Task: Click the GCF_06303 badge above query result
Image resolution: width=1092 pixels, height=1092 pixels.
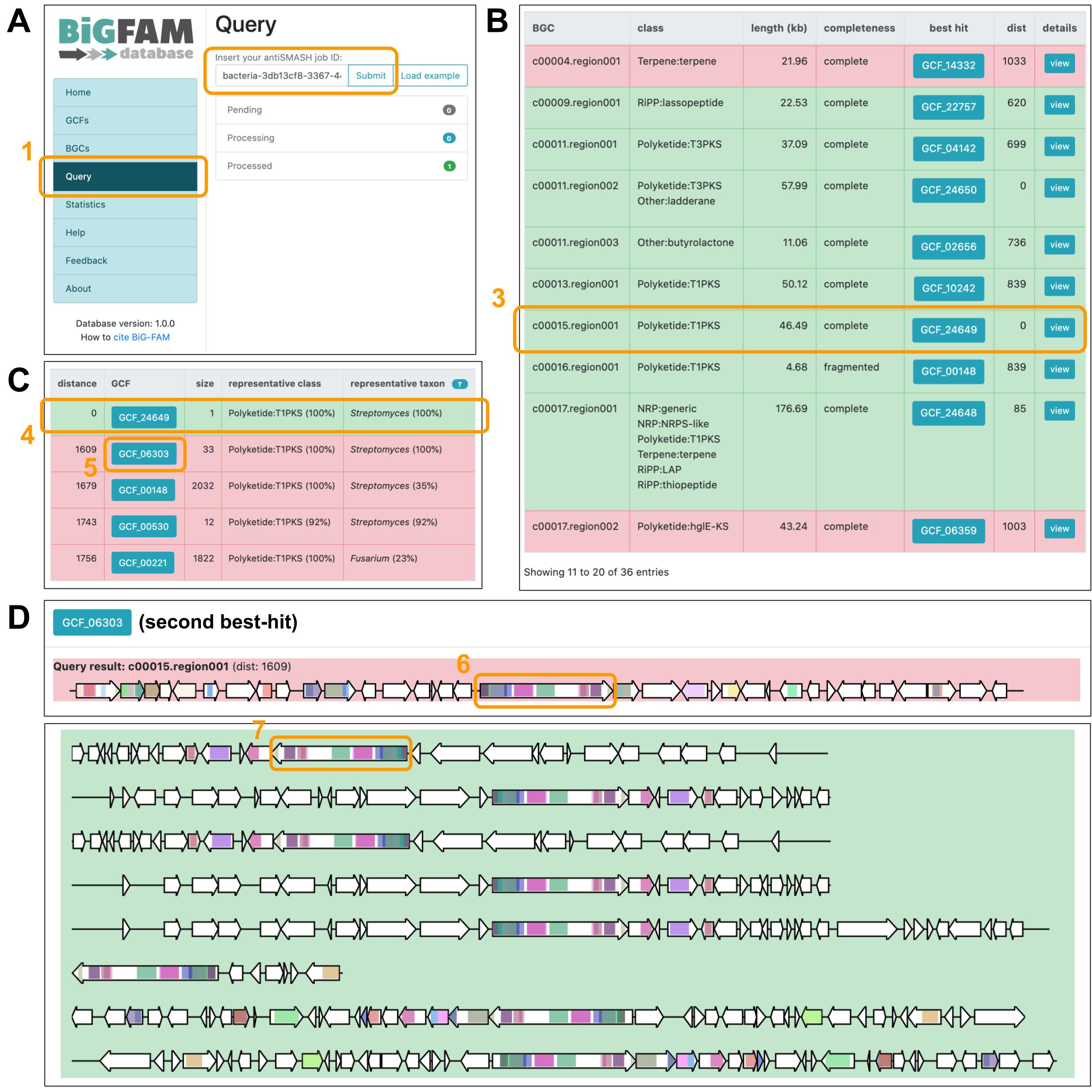Action: pyautogui.click(x=92, y=622)
